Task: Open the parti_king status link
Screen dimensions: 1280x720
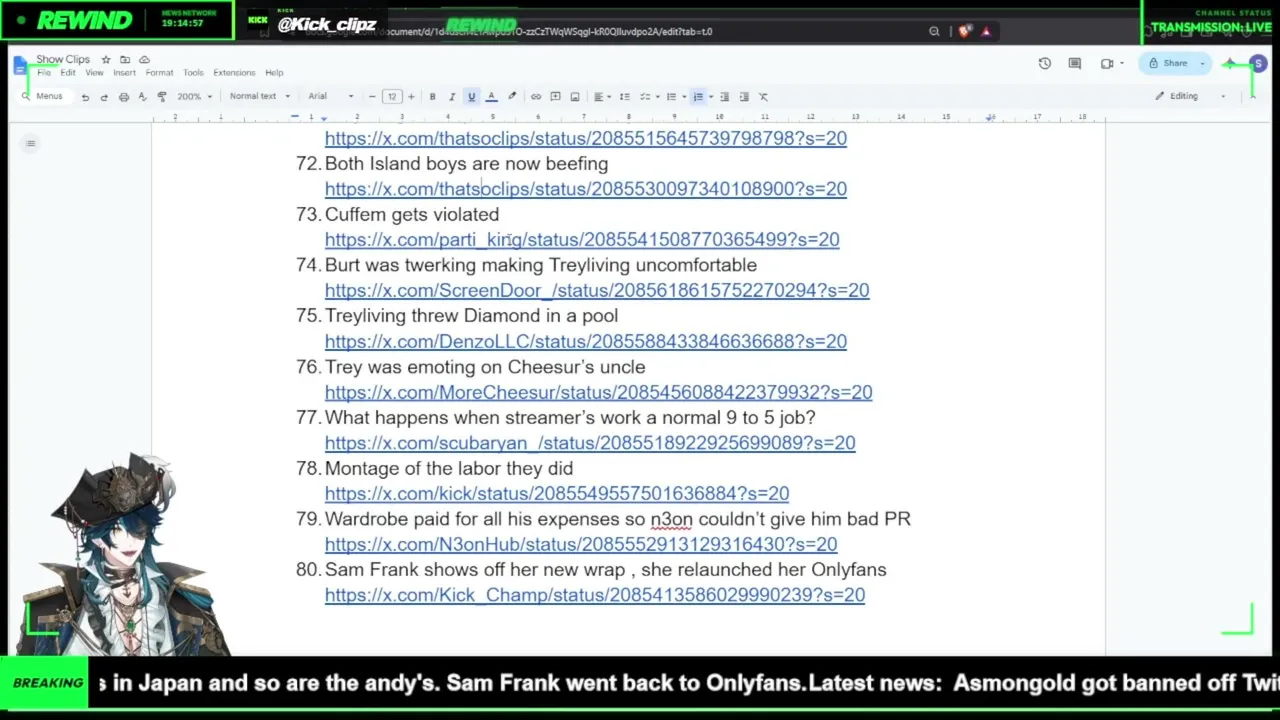Action: pos(582,240)
